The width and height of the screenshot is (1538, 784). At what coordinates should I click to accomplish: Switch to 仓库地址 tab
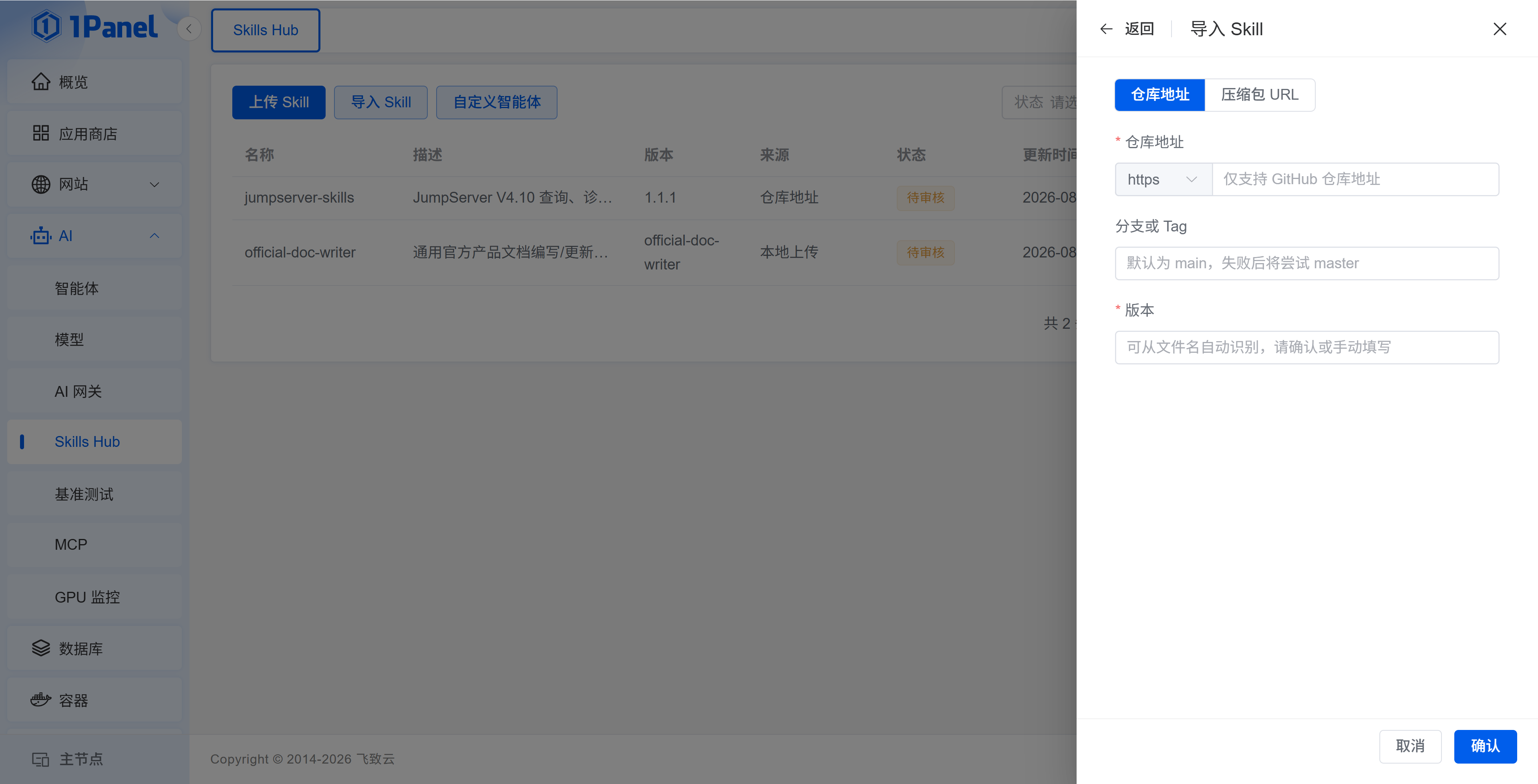pyautogui.click(x=1160, y=94)
